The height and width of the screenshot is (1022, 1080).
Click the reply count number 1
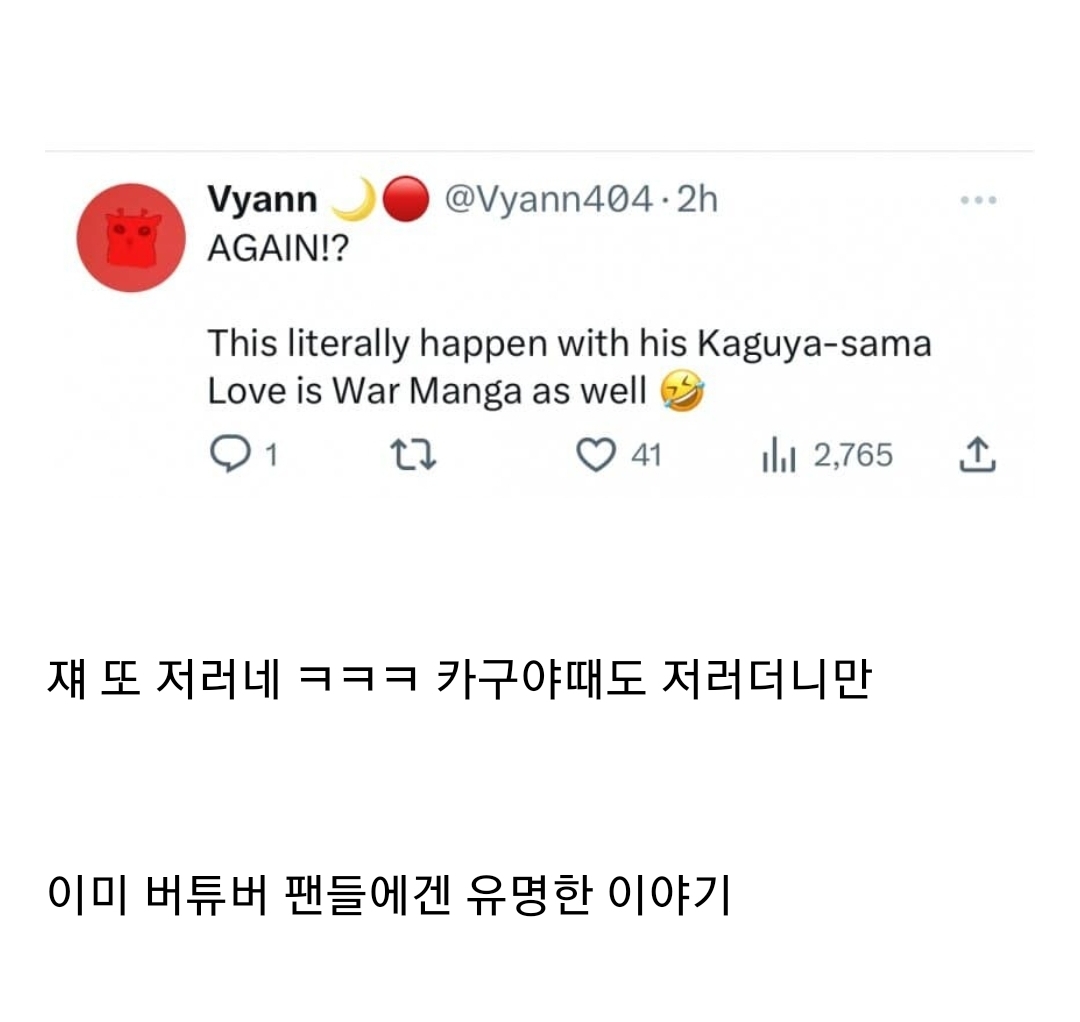click(x=270, y=456)
